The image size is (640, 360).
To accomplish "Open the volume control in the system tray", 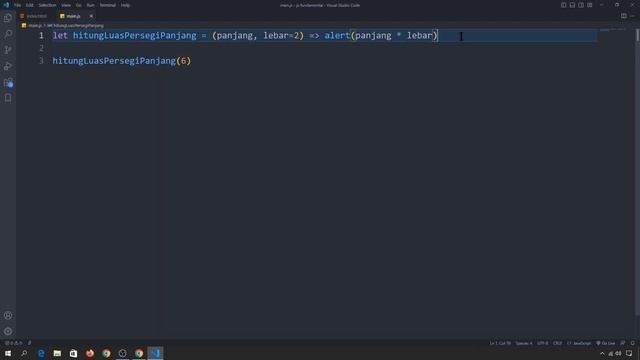I will tap(618, 353).
